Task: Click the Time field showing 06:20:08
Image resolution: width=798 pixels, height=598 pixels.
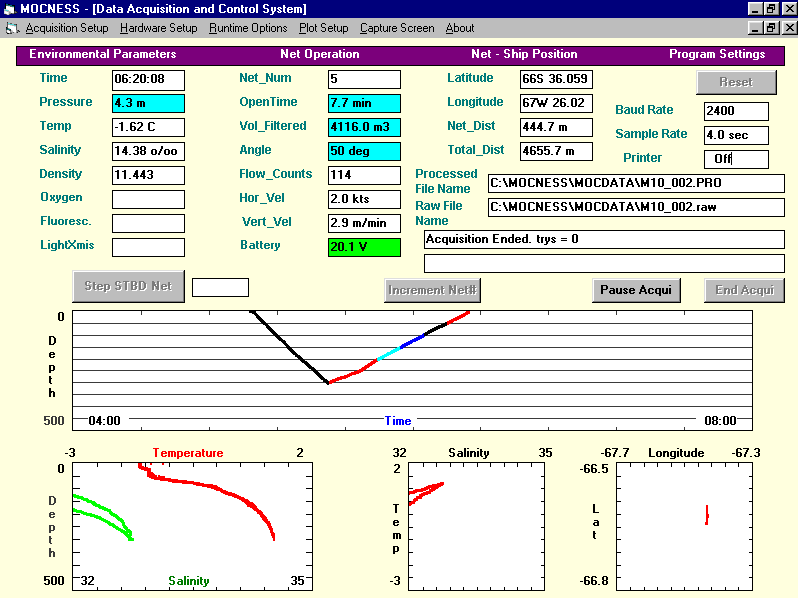Action: 148,79
